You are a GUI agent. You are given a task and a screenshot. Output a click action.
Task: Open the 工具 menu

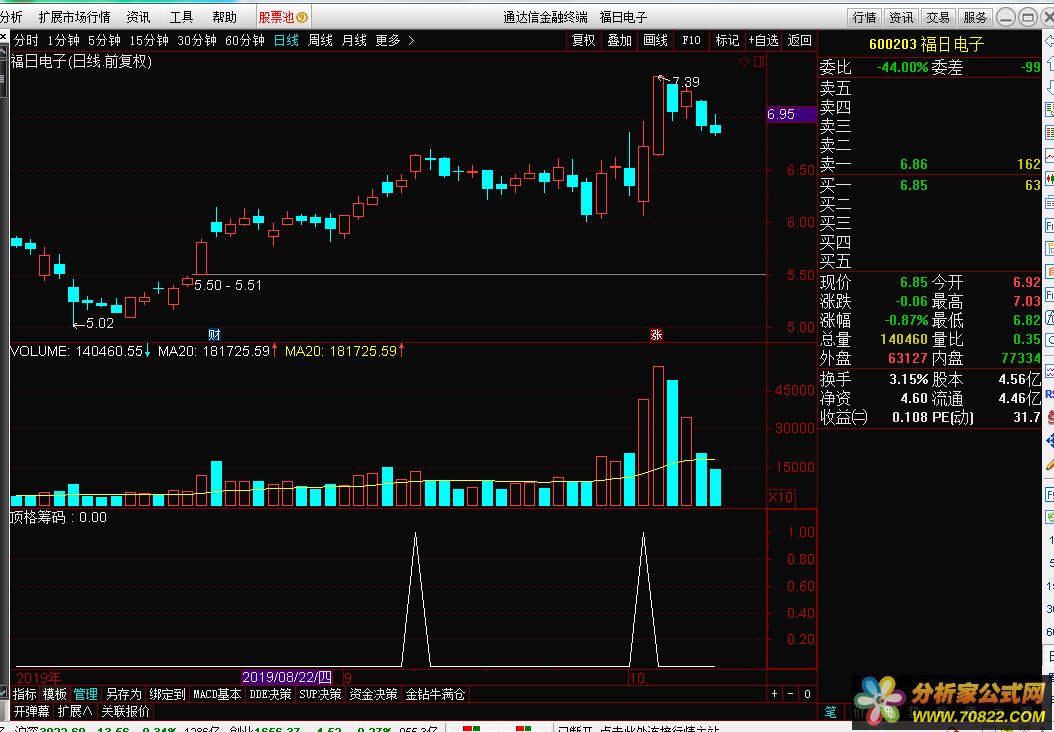tap(181, 17)
